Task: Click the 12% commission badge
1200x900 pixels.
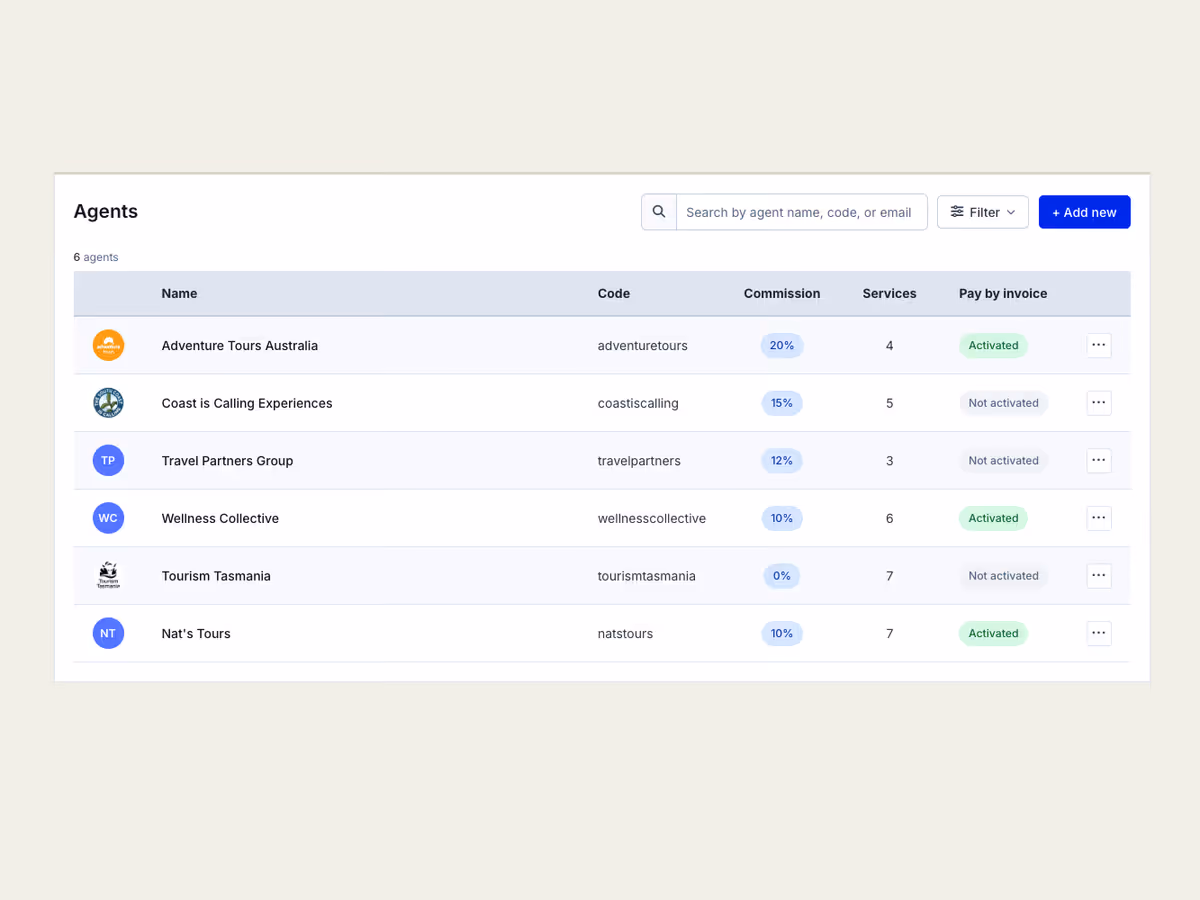Action: 782,460
